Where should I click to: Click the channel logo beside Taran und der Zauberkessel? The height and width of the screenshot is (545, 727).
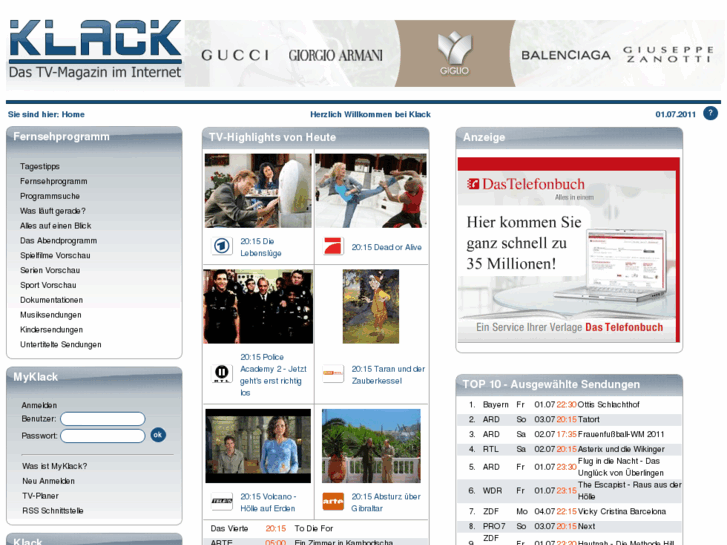(333, 374)
